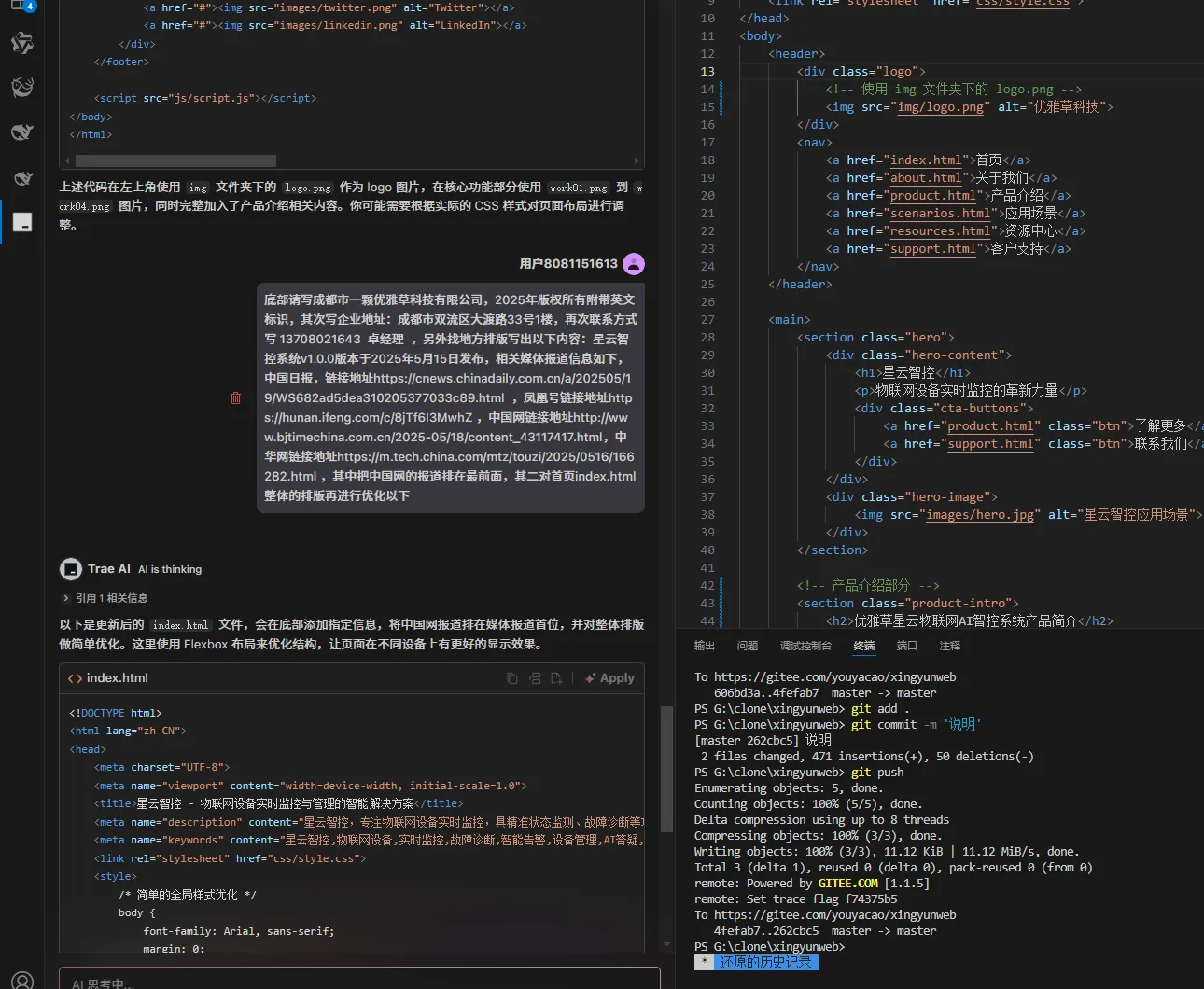1204x989 pixels.
Task: Copy the index.html code block
Action: click(511, 678)
